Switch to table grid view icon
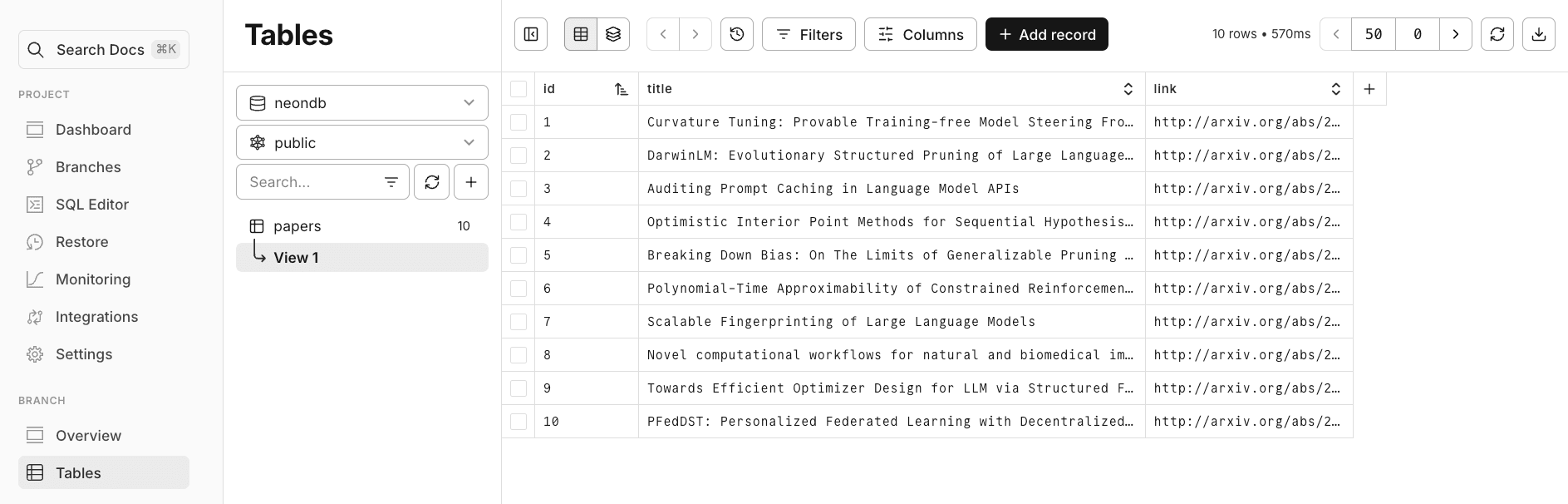 [x=581, y=34]
